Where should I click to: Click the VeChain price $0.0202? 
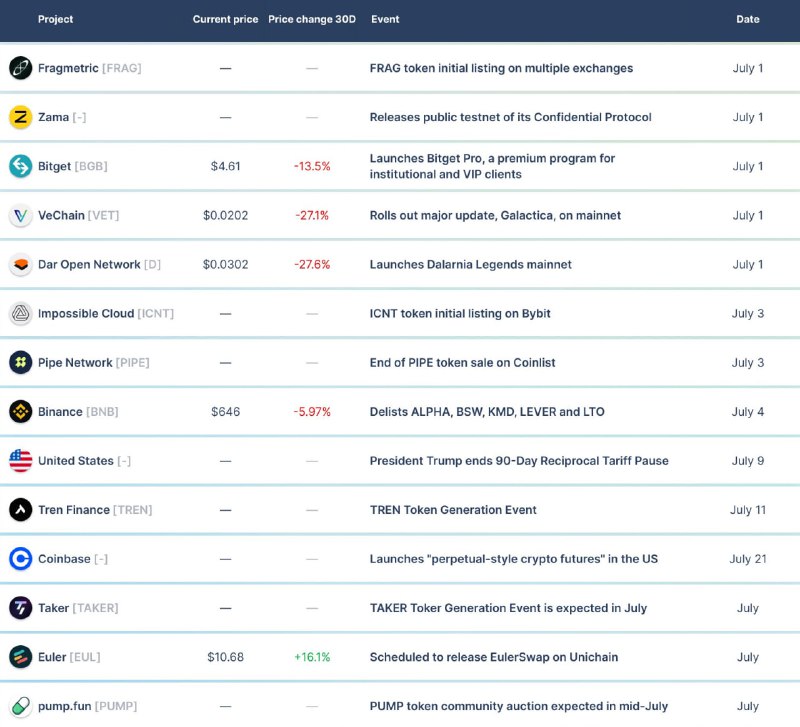[x=226, y=215]
